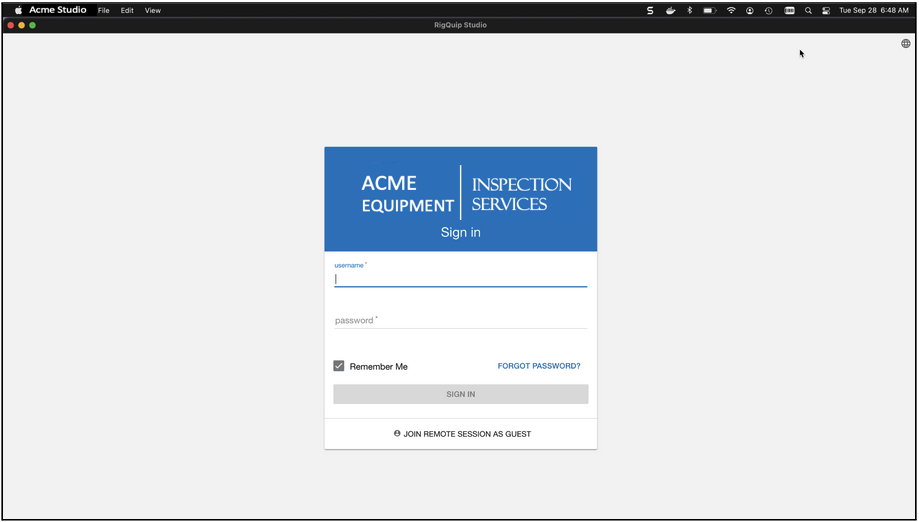Uncheck the Remember Me checkbox
This screenshot has height=522, width=919.
tap(339, 366)
